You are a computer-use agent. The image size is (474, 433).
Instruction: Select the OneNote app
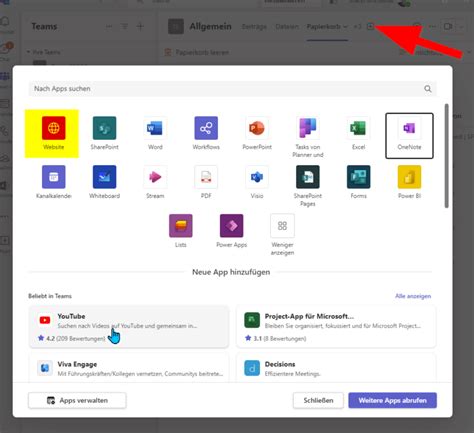coord(409,136)
